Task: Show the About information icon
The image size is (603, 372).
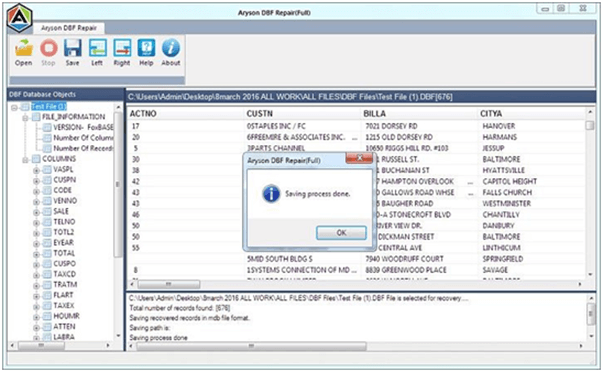Action: coord(171,52)
